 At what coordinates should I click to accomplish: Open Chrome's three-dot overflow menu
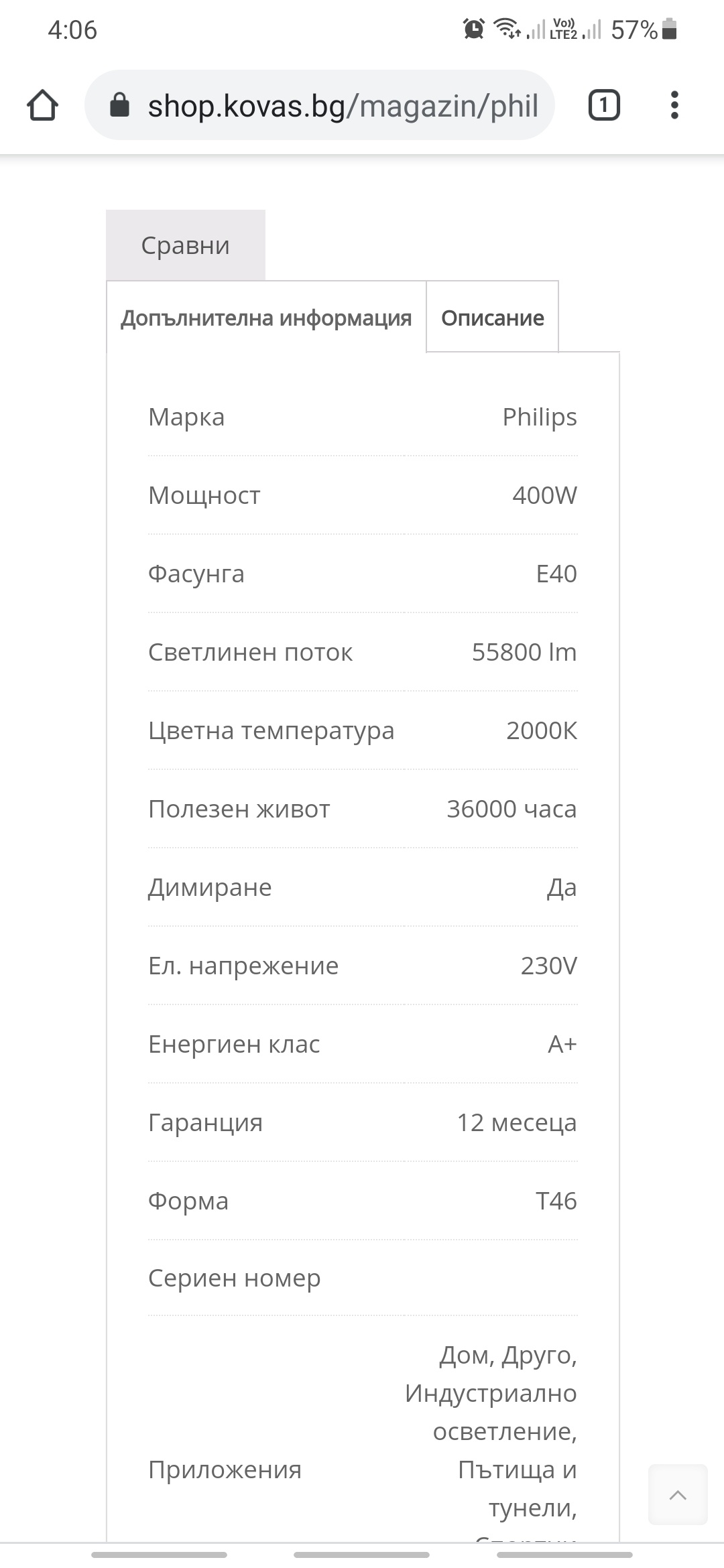[x=674, y=105]
